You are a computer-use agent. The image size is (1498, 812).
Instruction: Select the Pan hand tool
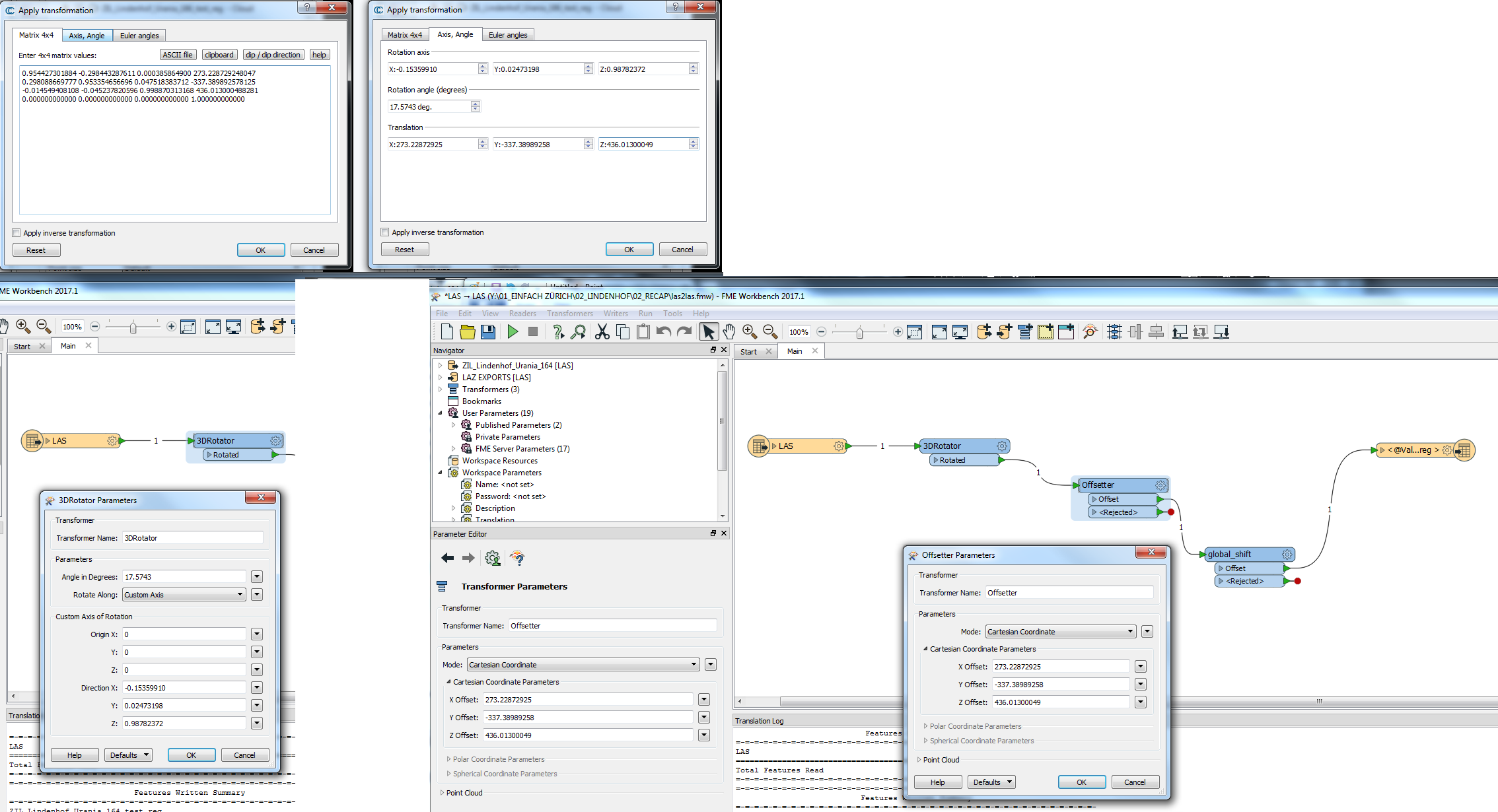pos(729,332)
